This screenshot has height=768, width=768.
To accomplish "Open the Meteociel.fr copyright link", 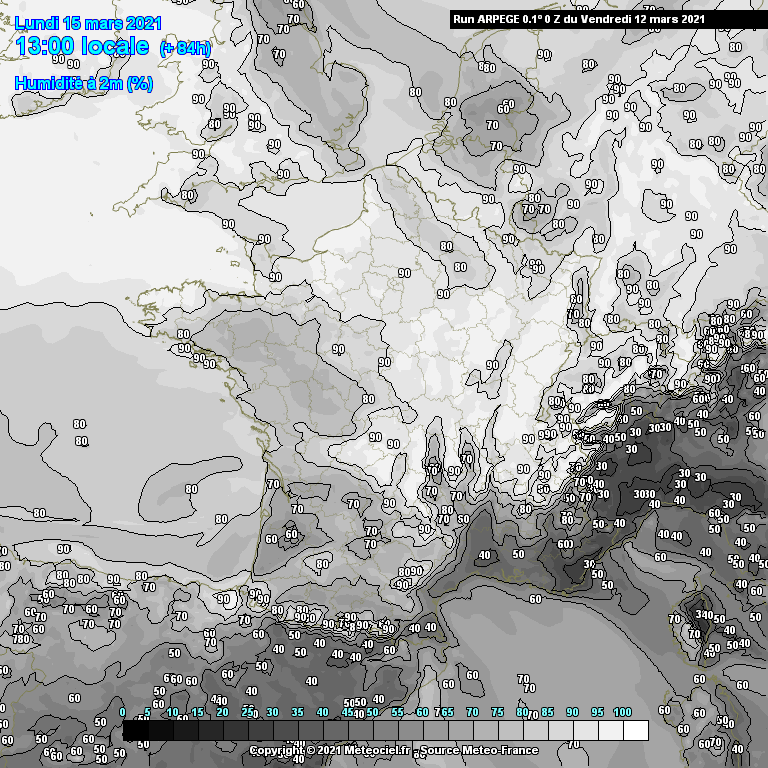I will coord(330,750).
